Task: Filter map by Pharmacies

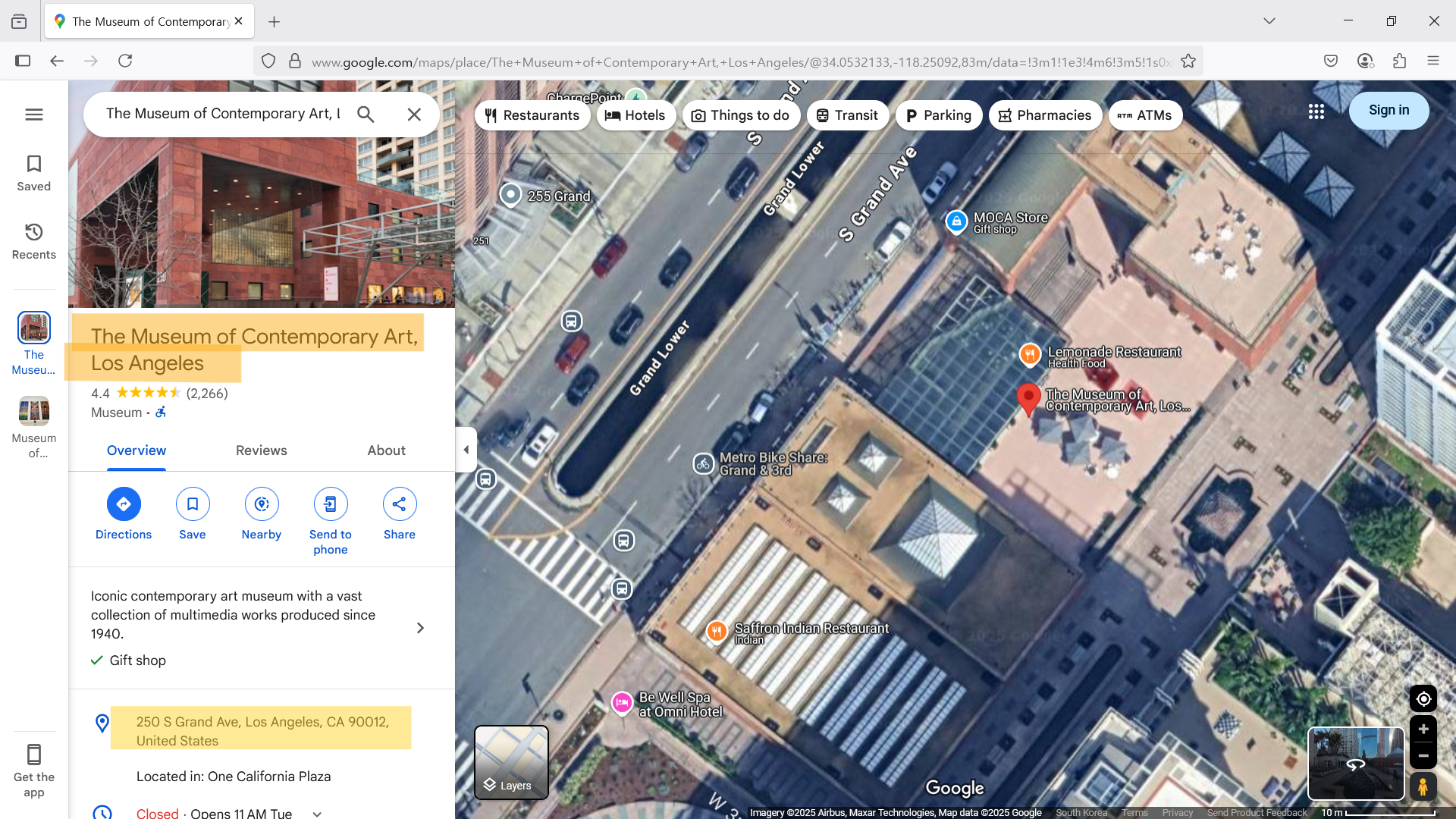Action: (1045, 115)
